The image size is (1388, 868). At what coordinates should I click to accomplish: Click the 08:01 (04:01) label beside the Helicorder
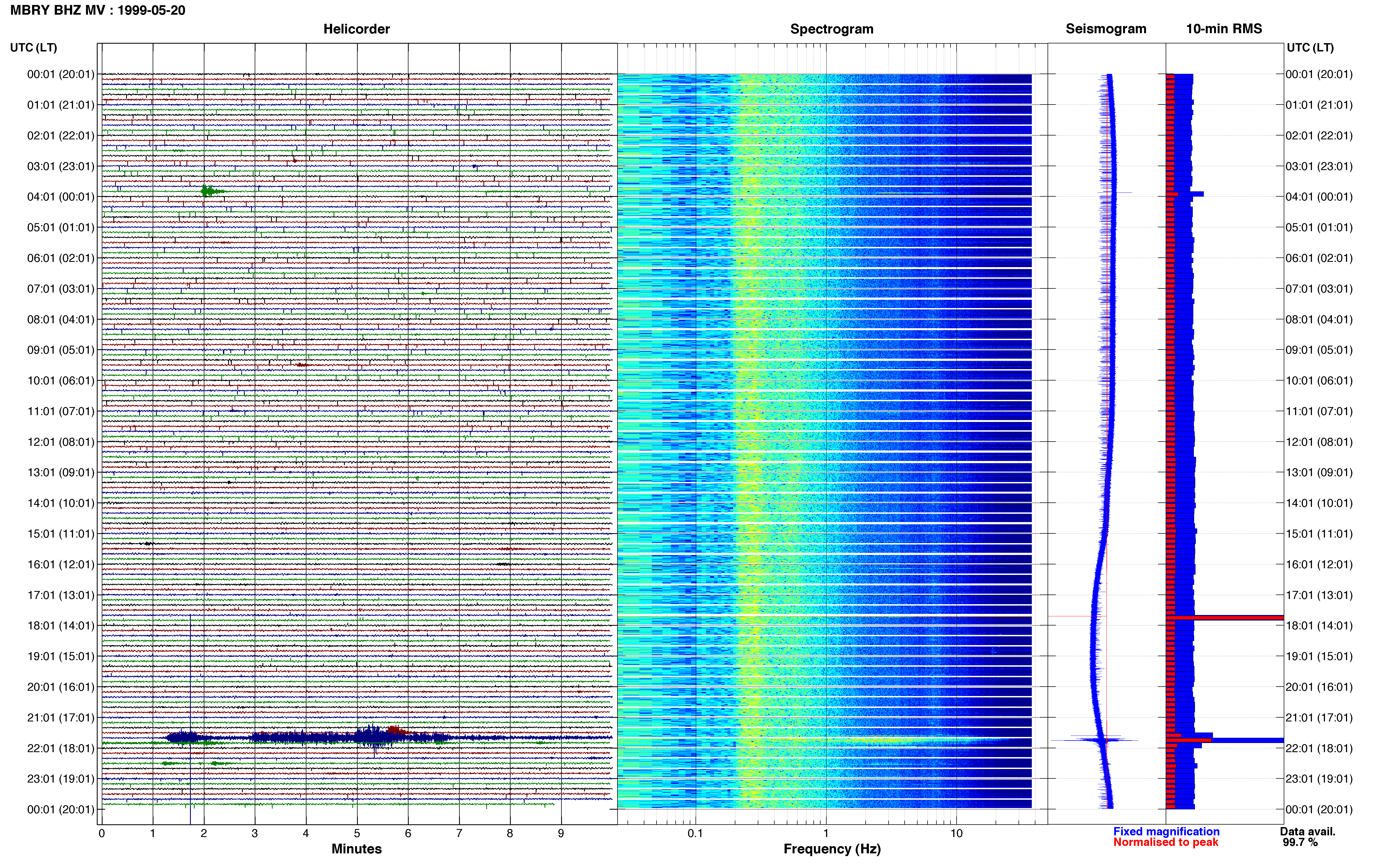pyautogui.click(x=61, y=319)
